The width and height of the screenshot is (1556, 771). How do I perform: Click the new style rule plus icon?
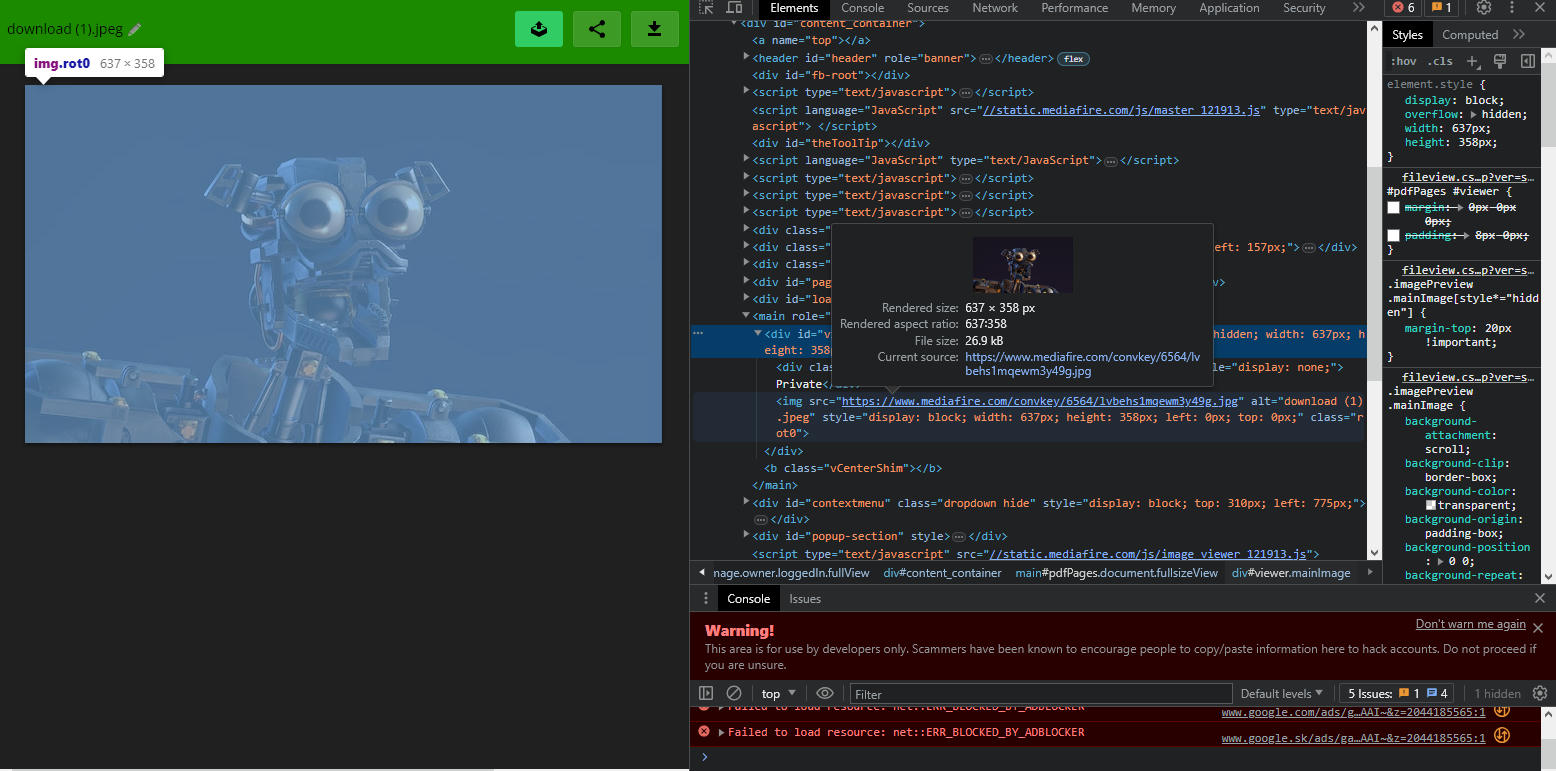tap(1473, 62)
